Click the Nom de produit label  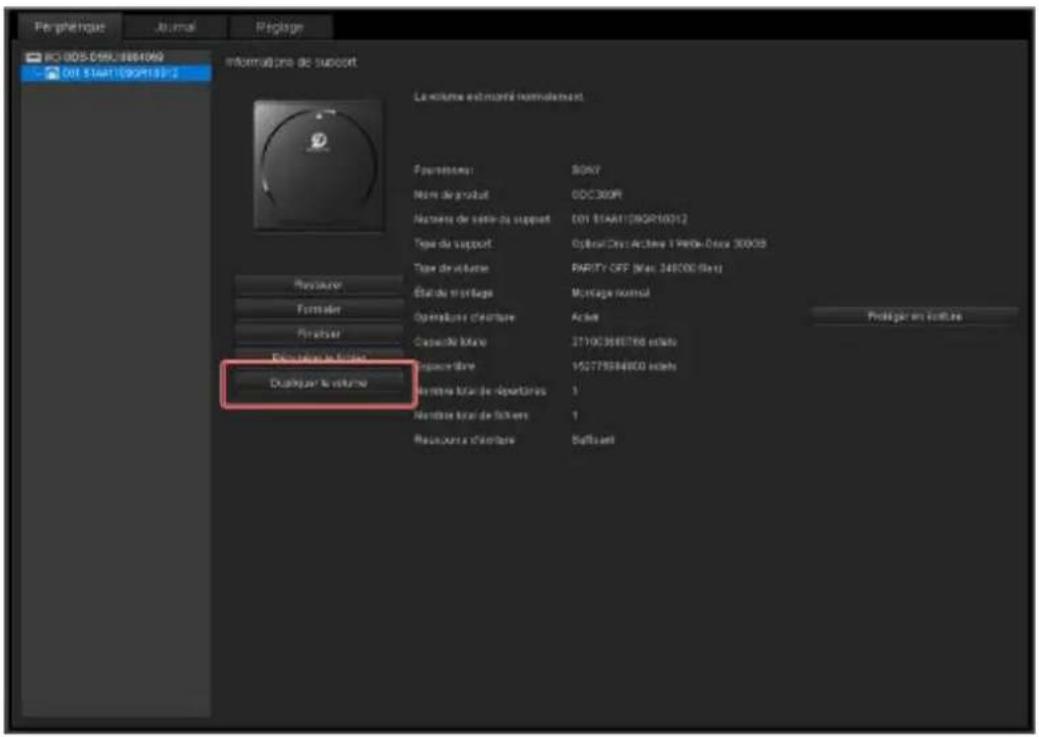click(451, 194)
